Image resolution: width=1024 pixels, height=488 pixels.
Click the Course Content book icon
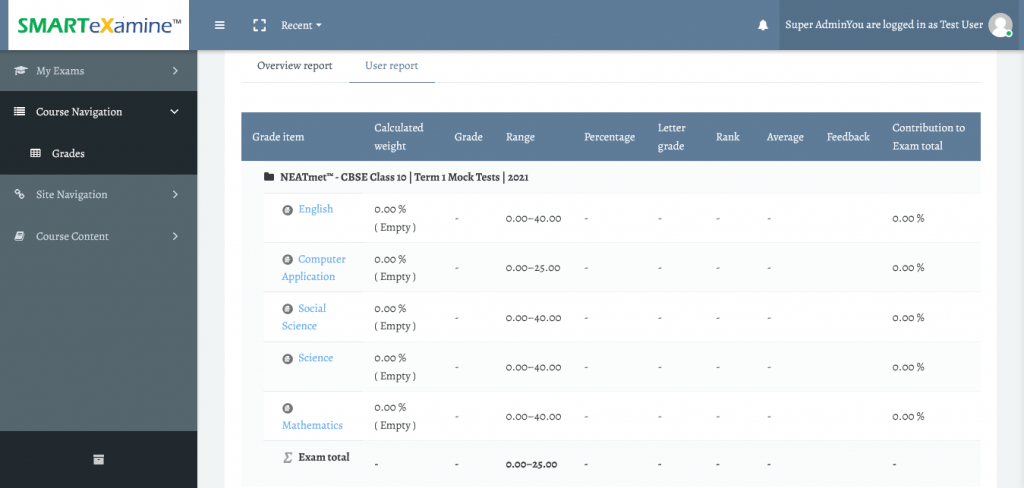click(x=20, y=236)
